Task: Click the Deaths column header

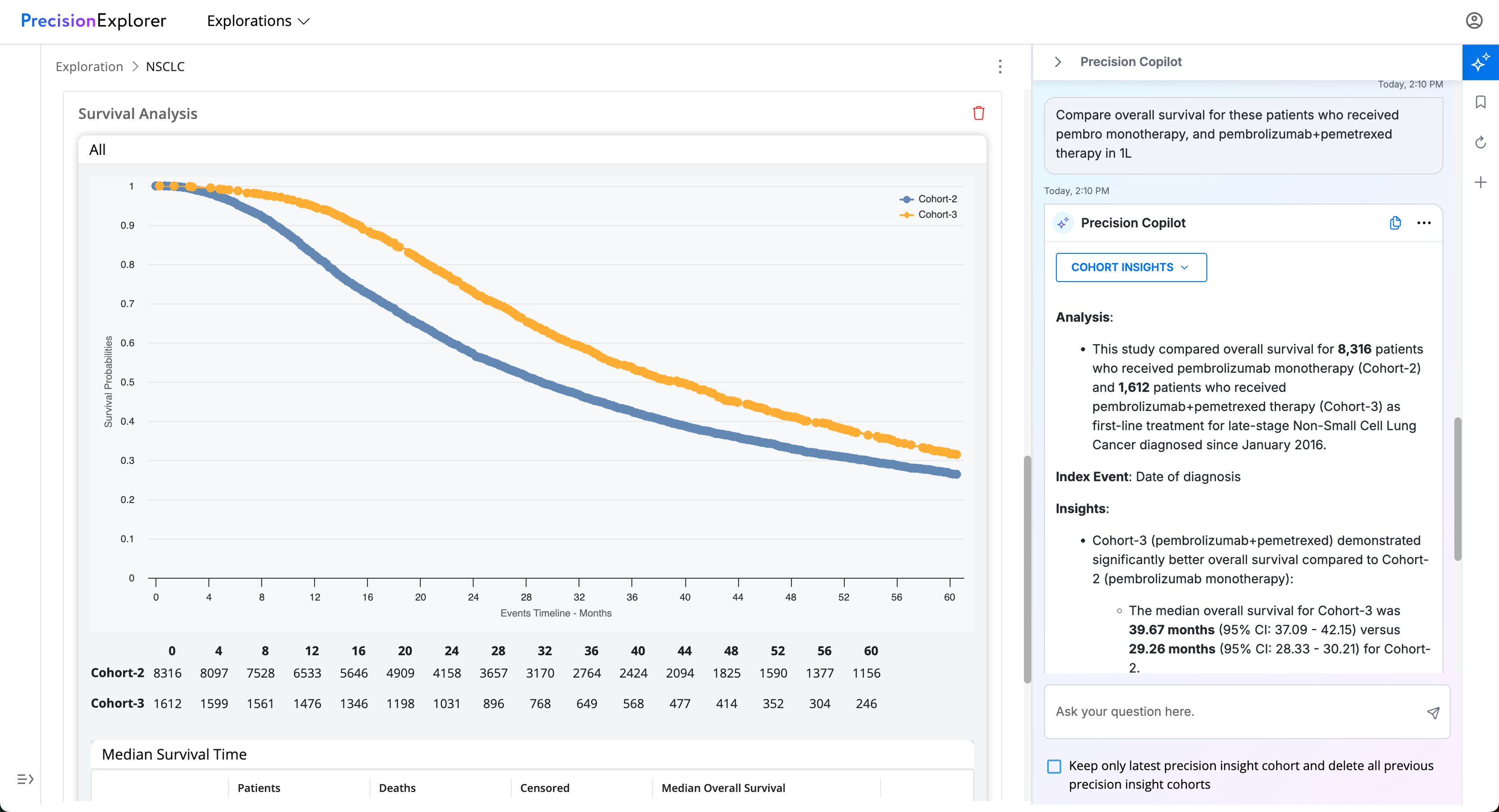Action: [x=398, y=788]
